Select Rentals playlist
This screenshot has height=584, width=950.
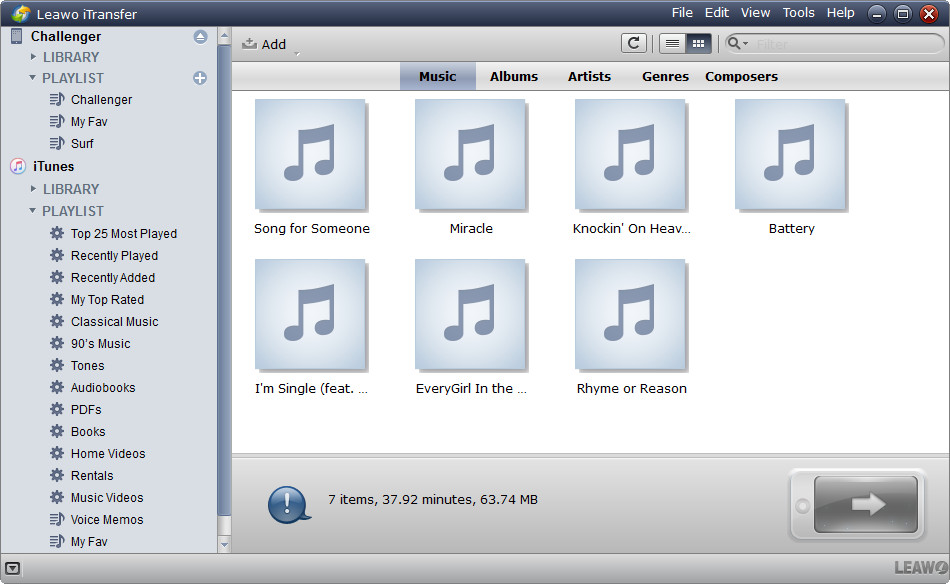click(x=92, y=476)
